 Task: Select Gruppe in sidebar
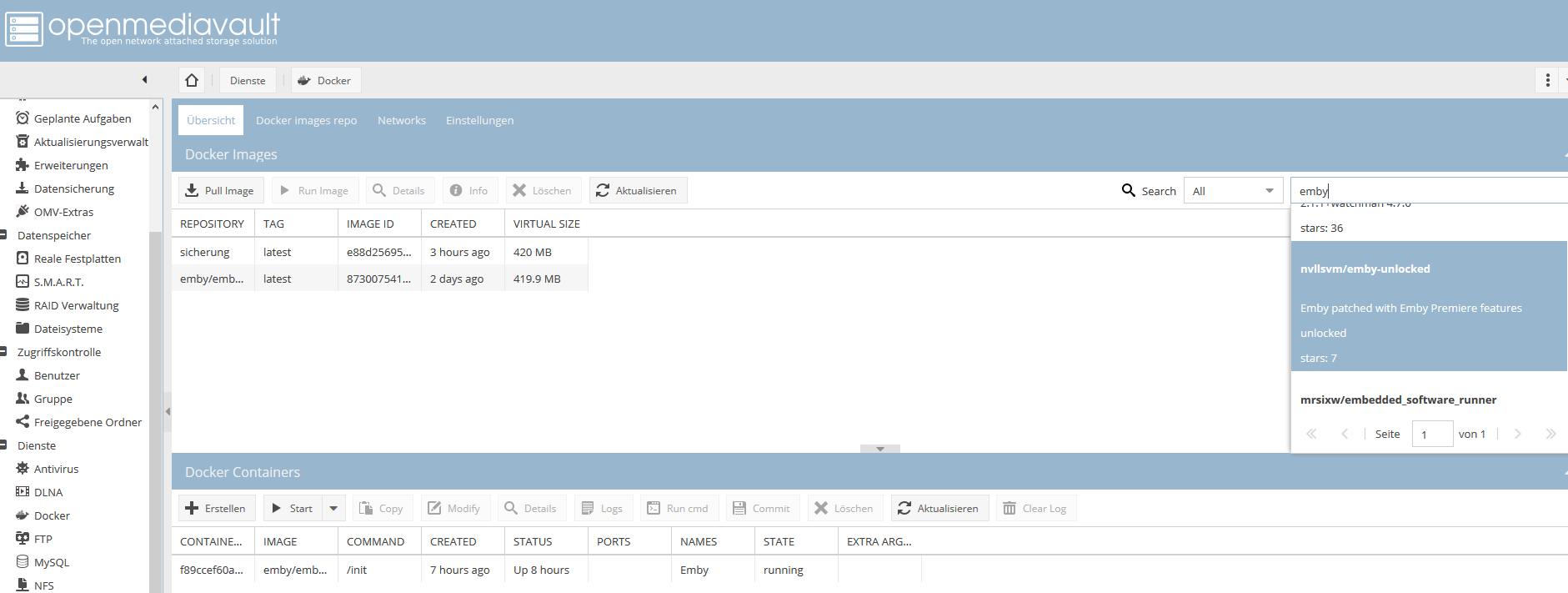44,399
